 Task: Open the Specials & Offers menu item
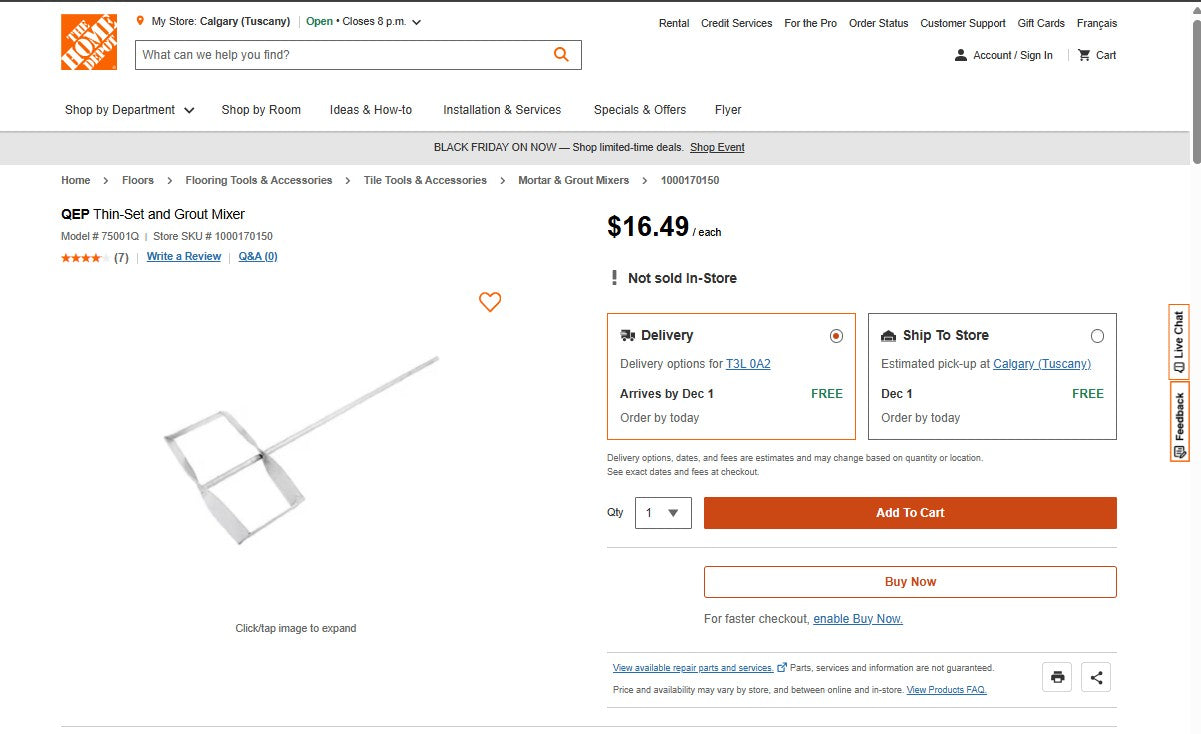point(640,110)
